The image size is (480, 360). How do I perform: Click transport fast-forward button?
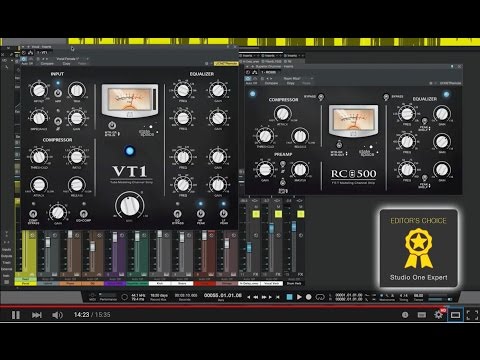264,297
